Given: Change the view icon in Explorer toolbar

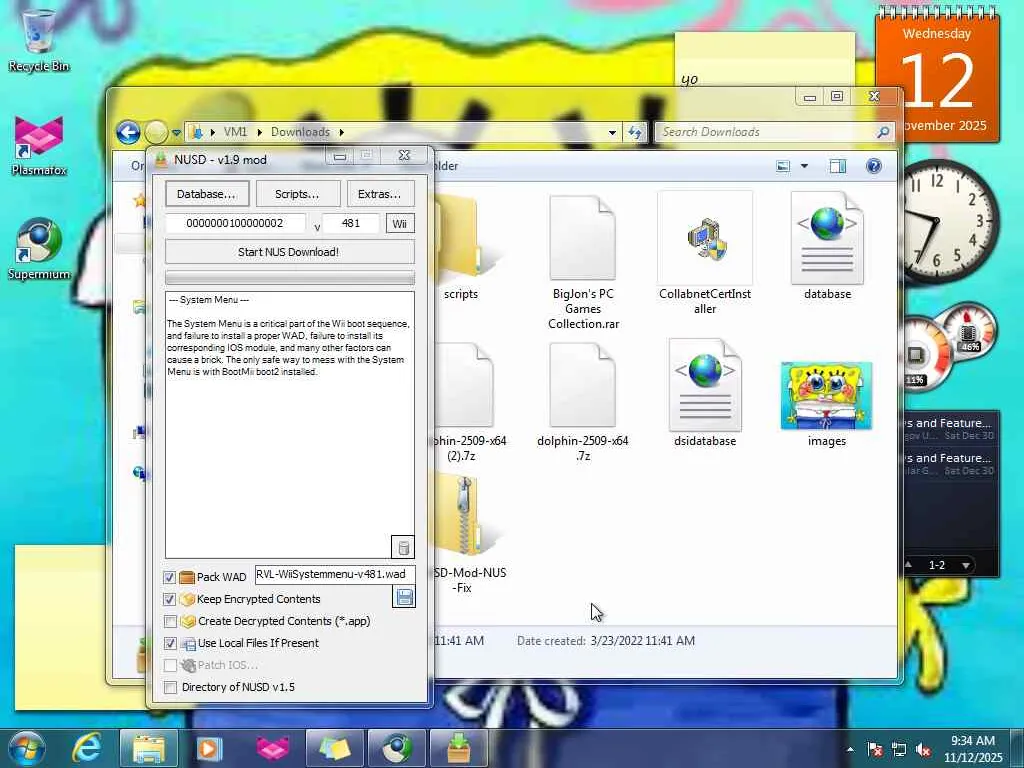Looking at the screenshot, I should (783, 166).
